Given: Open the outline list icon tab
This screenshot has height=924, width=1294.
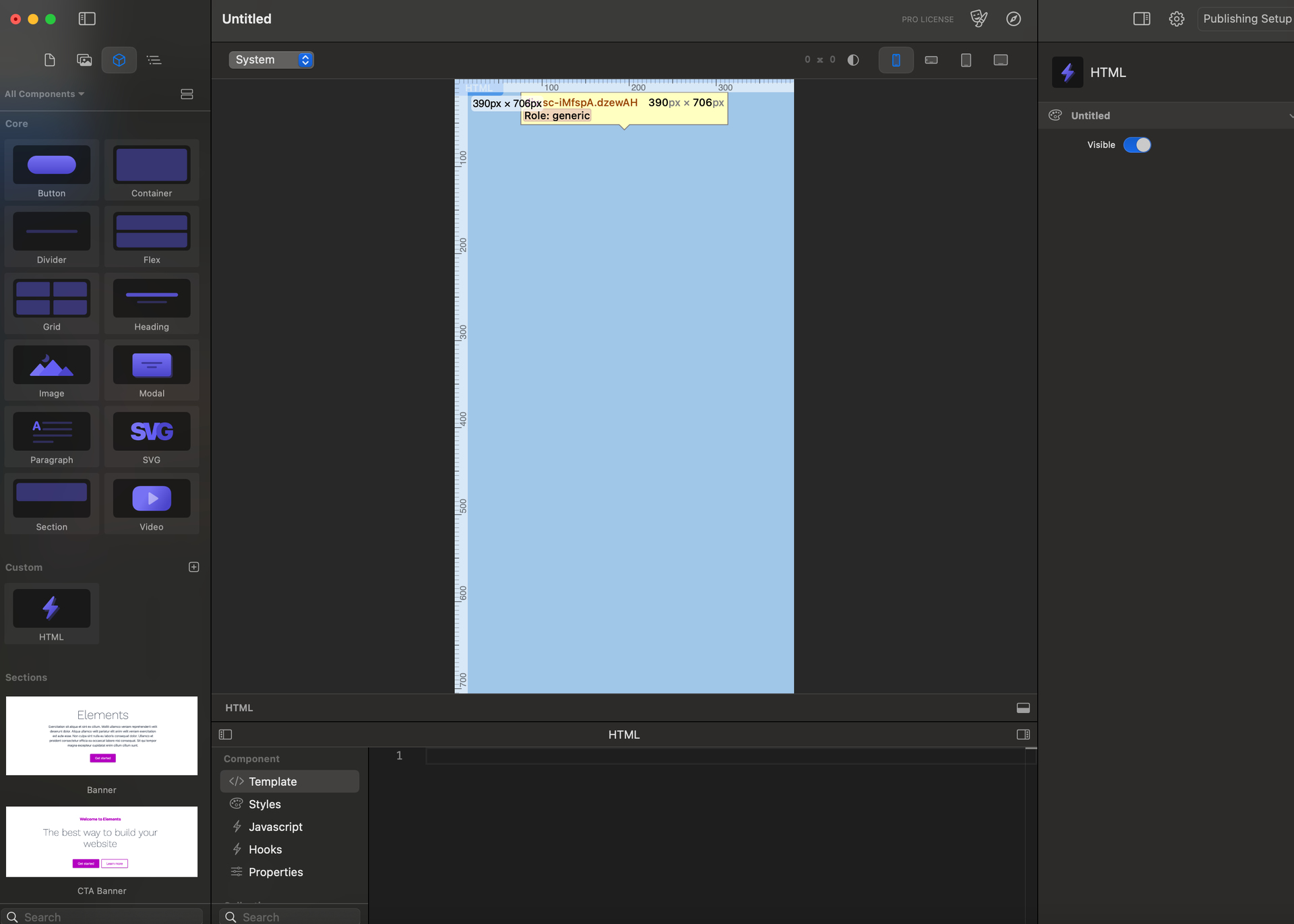Looking at the screenshot, I should coord(154,60).
